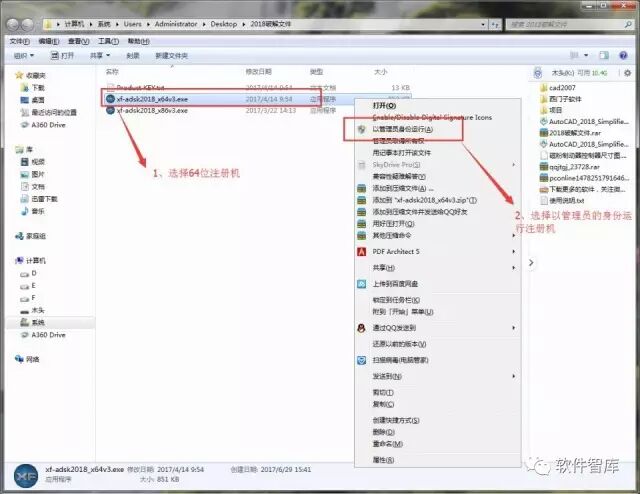Click the search input field at top right
This screenshot has width=640, height=494.
(x=565, y=24)
